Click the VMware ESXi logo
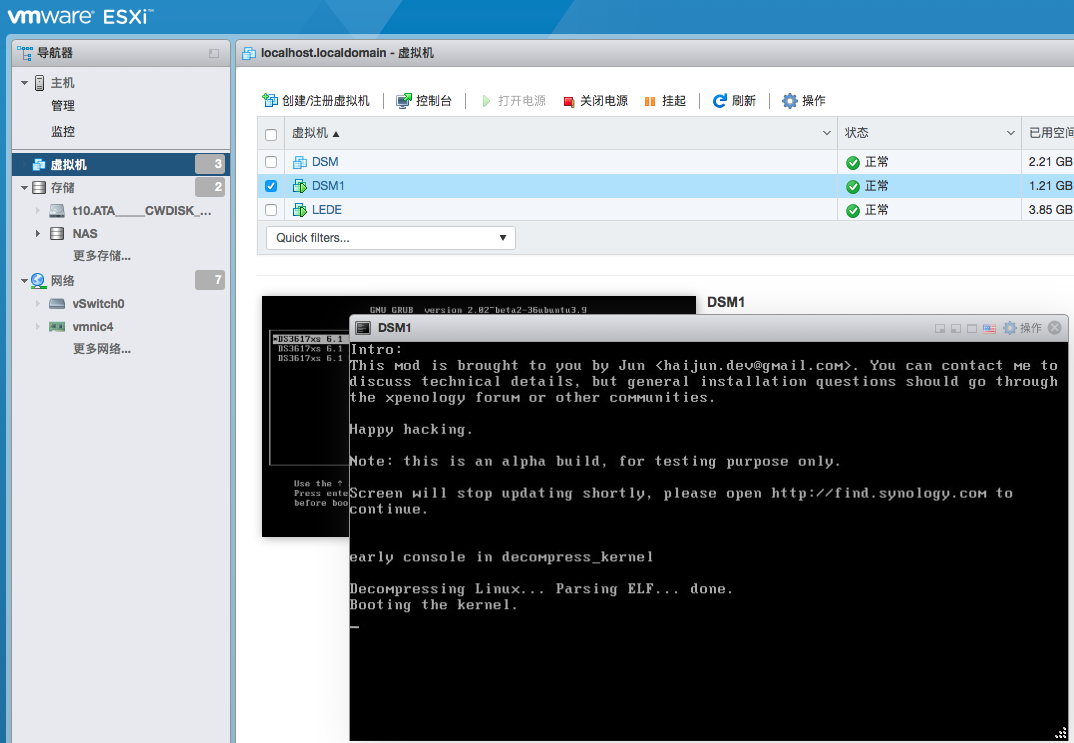The width and height of the screenshot is (1074, 743). (80, 16)
